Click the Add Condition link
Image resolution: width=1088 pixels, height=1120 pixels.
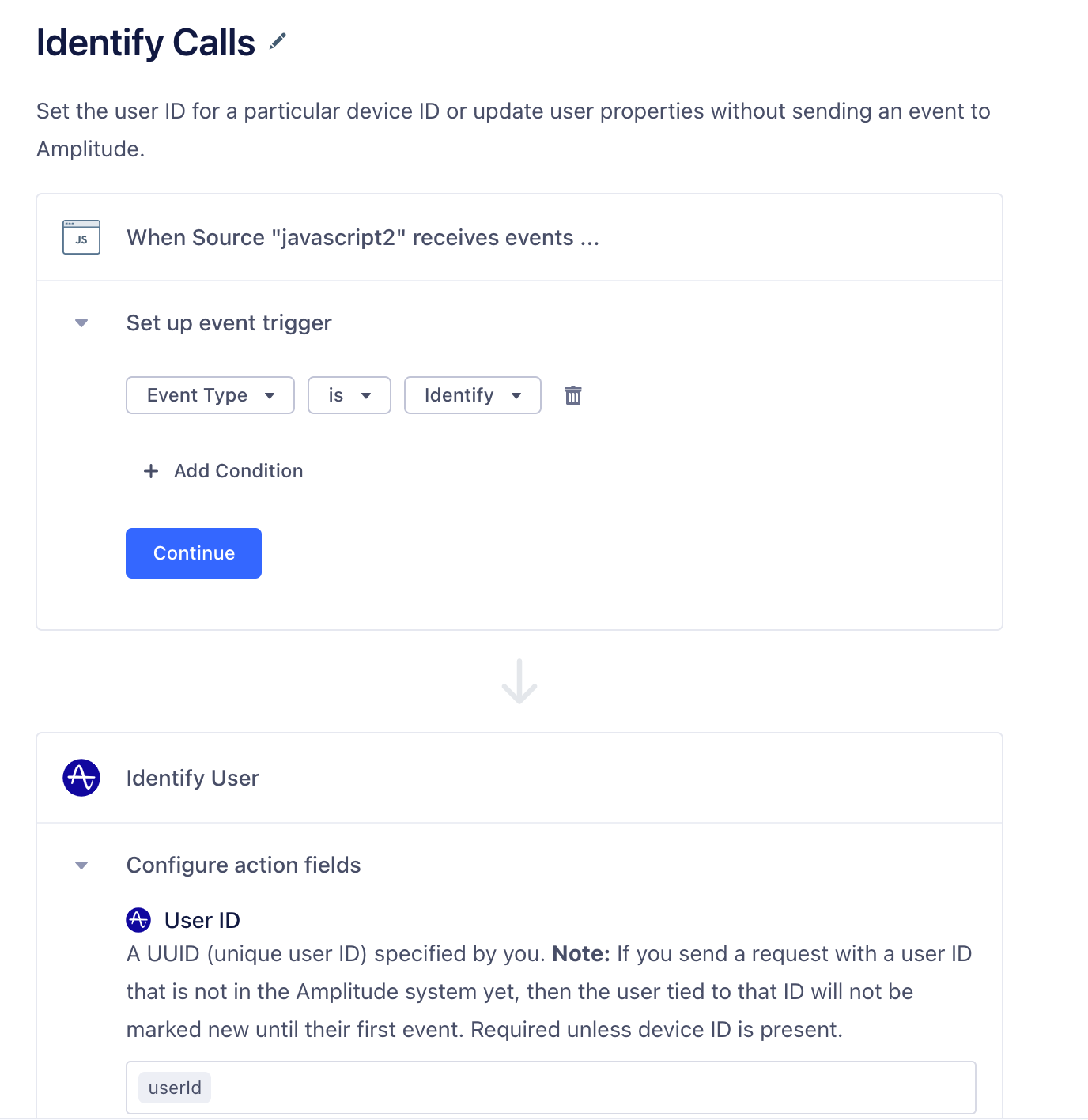(238, 471)
